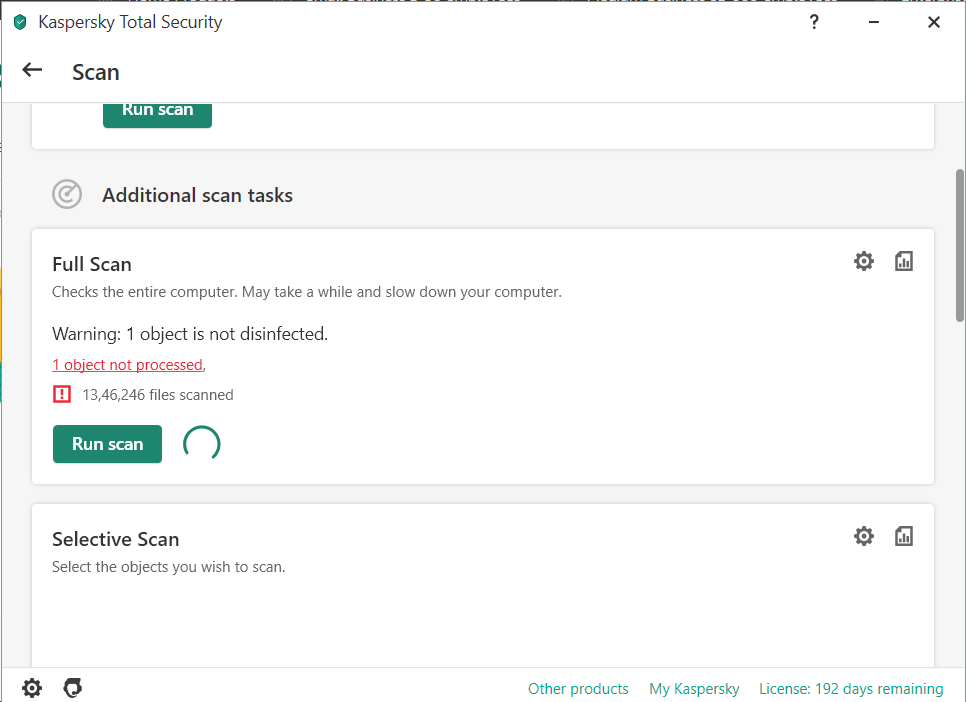The image size is (966, 702).
Task: Open the My Kaspersky link
Action: pyautogui.click(x=694, y=689)
